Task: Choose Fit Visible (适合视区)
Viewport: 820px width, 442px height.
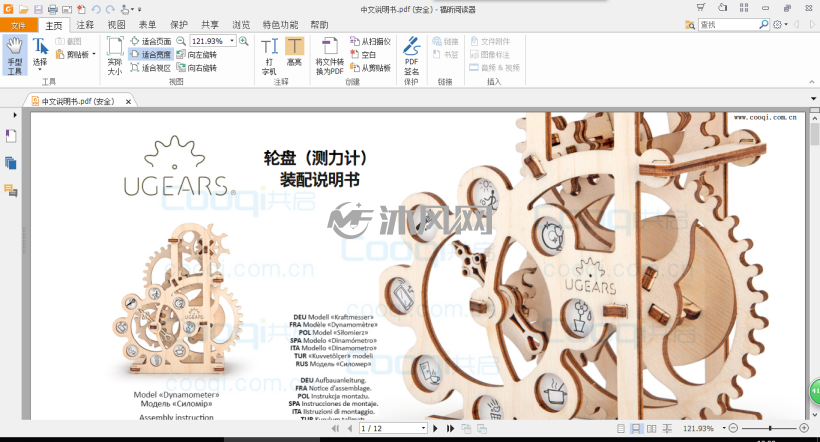Action: tap(151, 68)
